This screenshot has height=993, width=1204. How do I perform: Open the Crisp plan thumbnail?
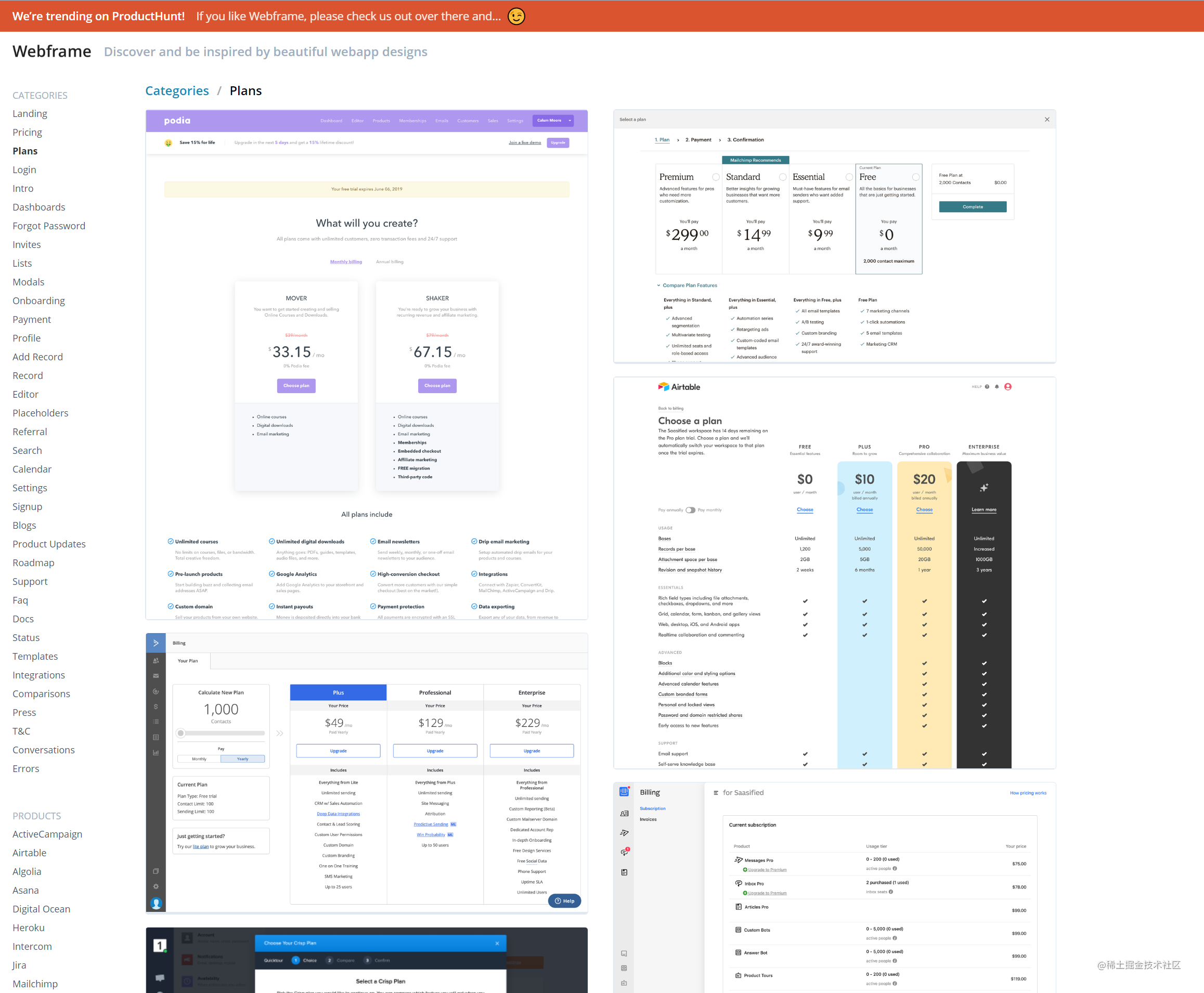pyautogui.click(x=367, y=960)
